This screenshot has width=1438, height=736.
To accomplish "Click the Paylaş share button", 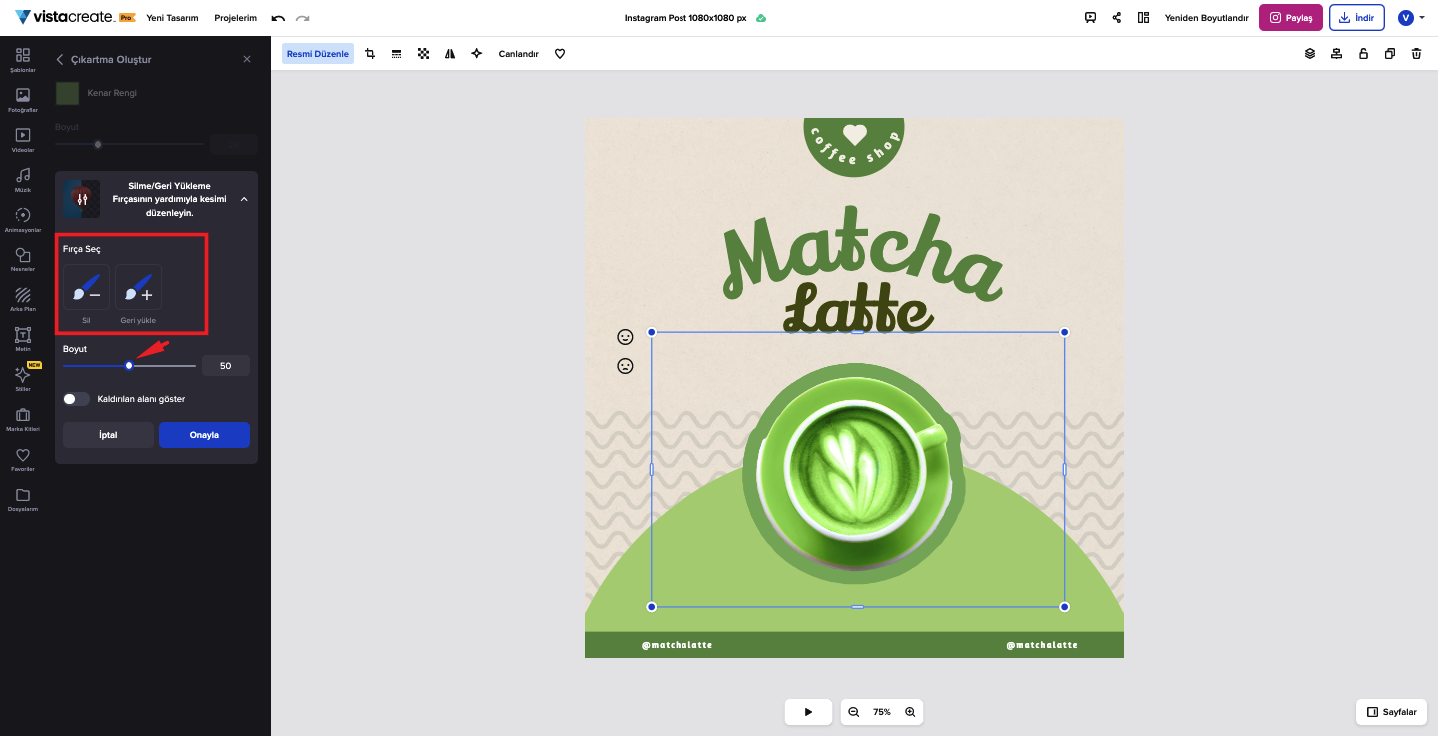I will 1291,18.
